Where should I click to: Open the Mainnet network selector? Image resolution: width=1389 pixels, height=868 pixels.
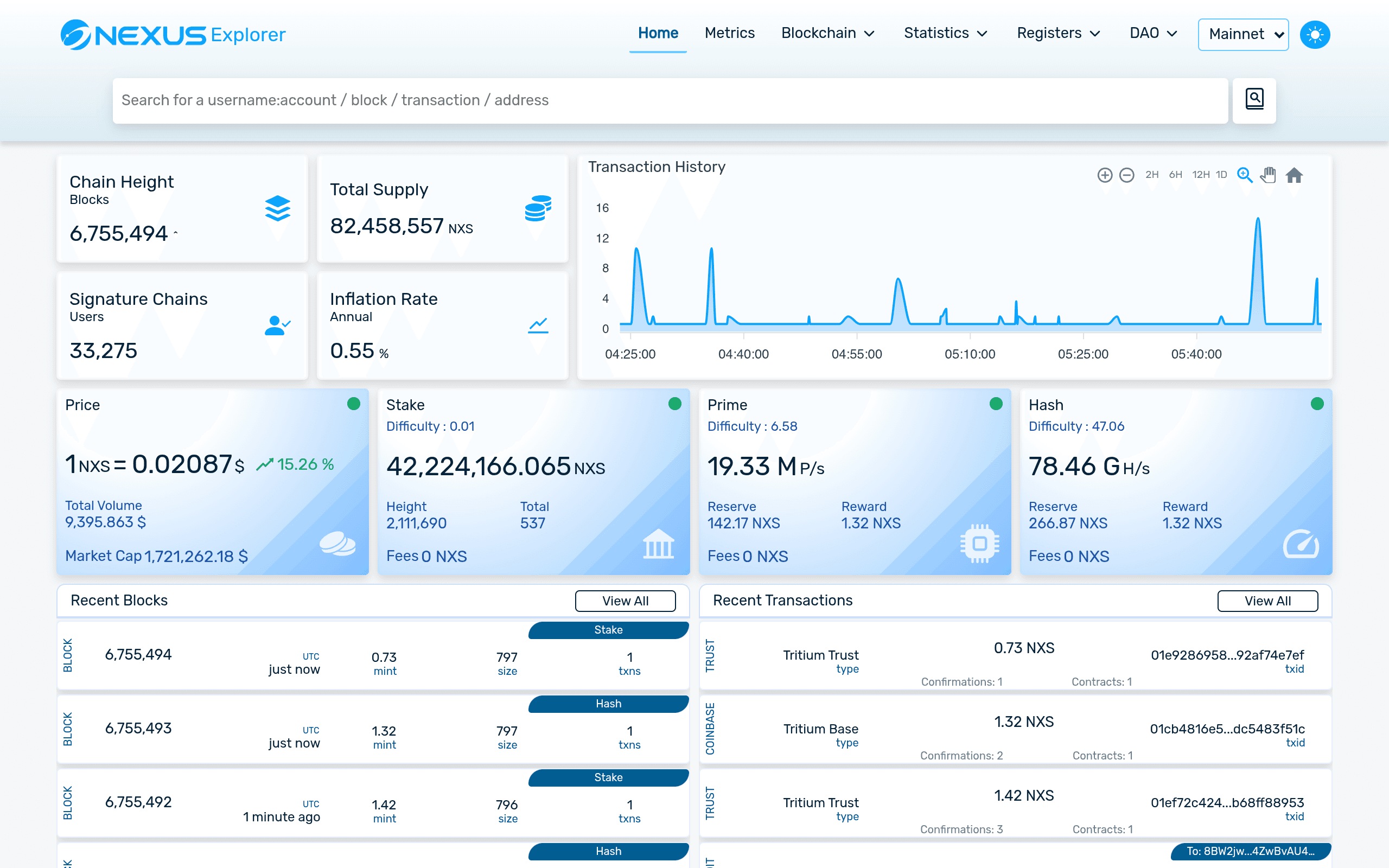(x=1243, y=34)
